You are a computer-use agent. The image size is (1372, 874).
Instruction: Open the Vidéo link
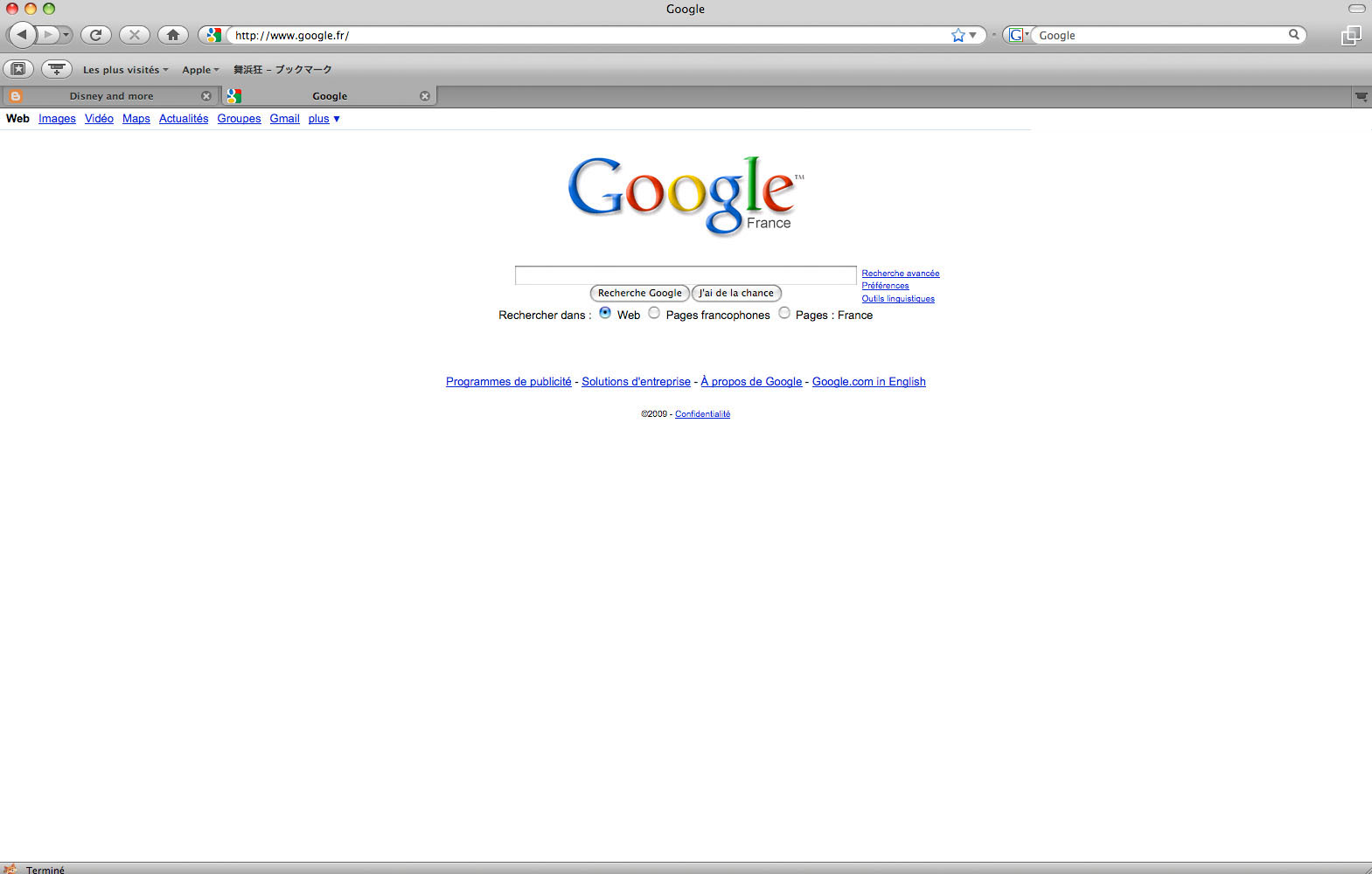[99, 119]
